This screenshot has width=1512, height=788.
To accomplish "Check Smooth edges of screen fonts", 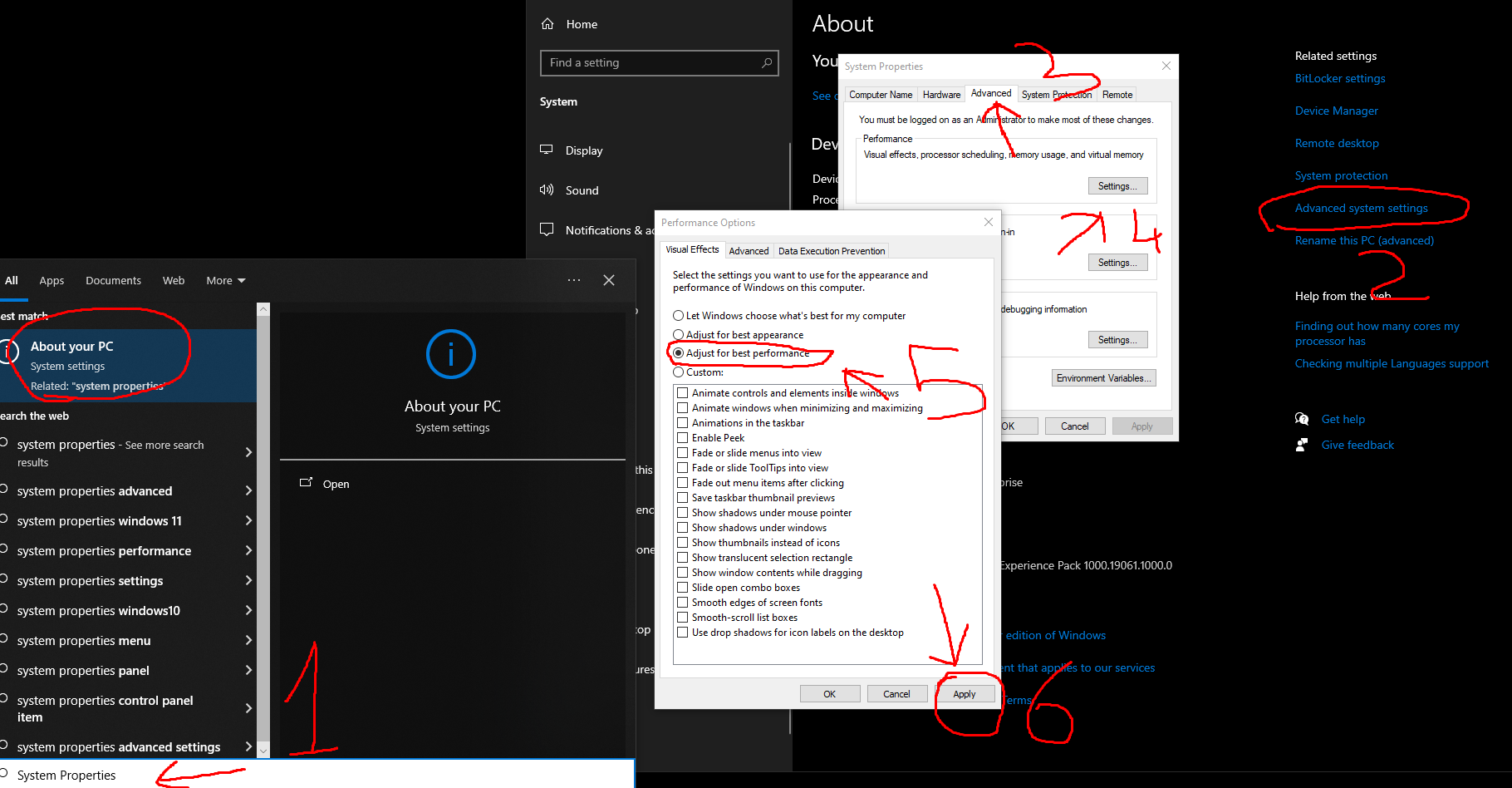I will (x=683, y=602).
